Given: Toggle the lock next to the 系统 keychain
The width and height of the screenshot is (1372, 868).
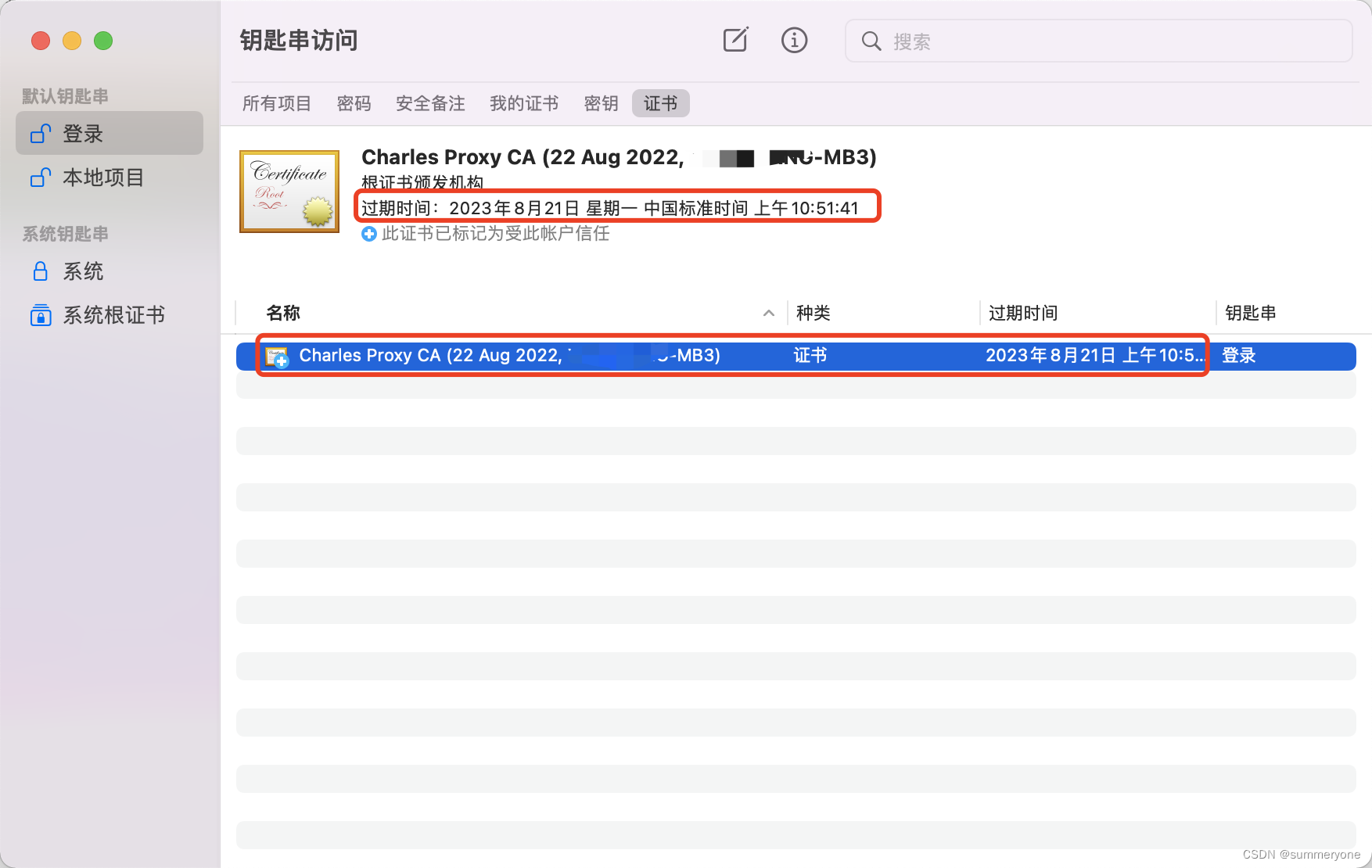Looking at the screenshot, I should click(x=40, y=271).
